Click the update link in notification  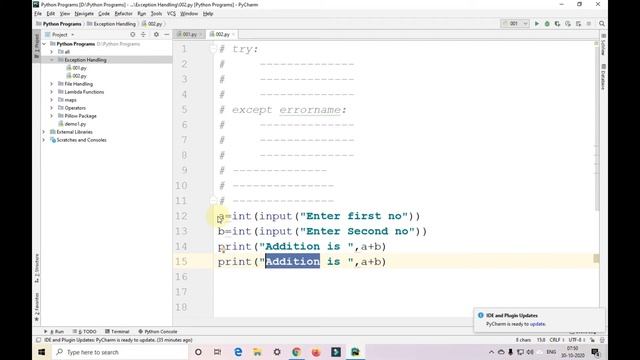tap(538, 324)
